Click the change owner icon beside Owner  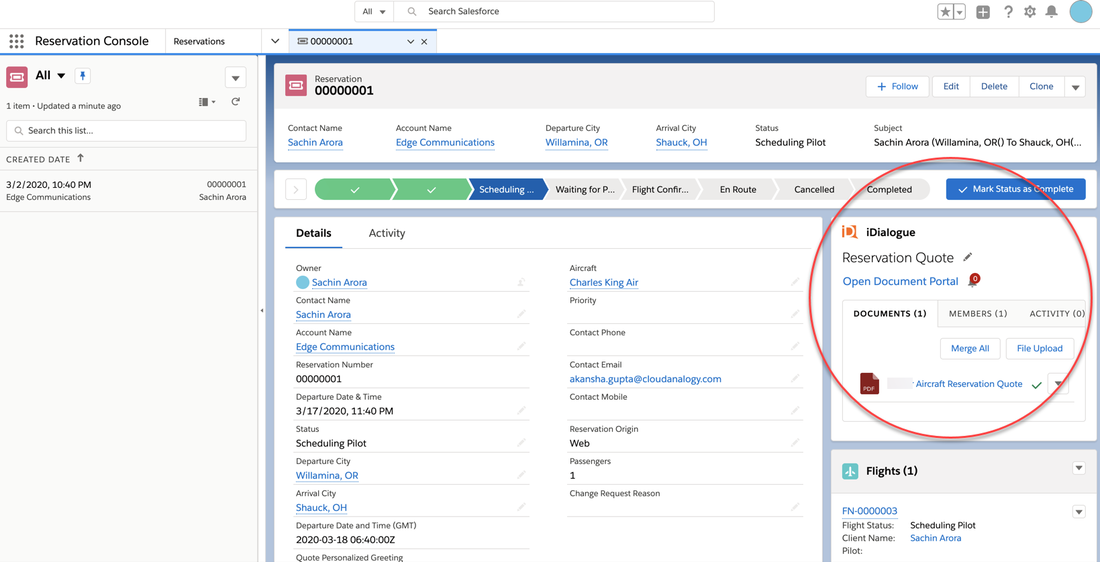[521, 282]
